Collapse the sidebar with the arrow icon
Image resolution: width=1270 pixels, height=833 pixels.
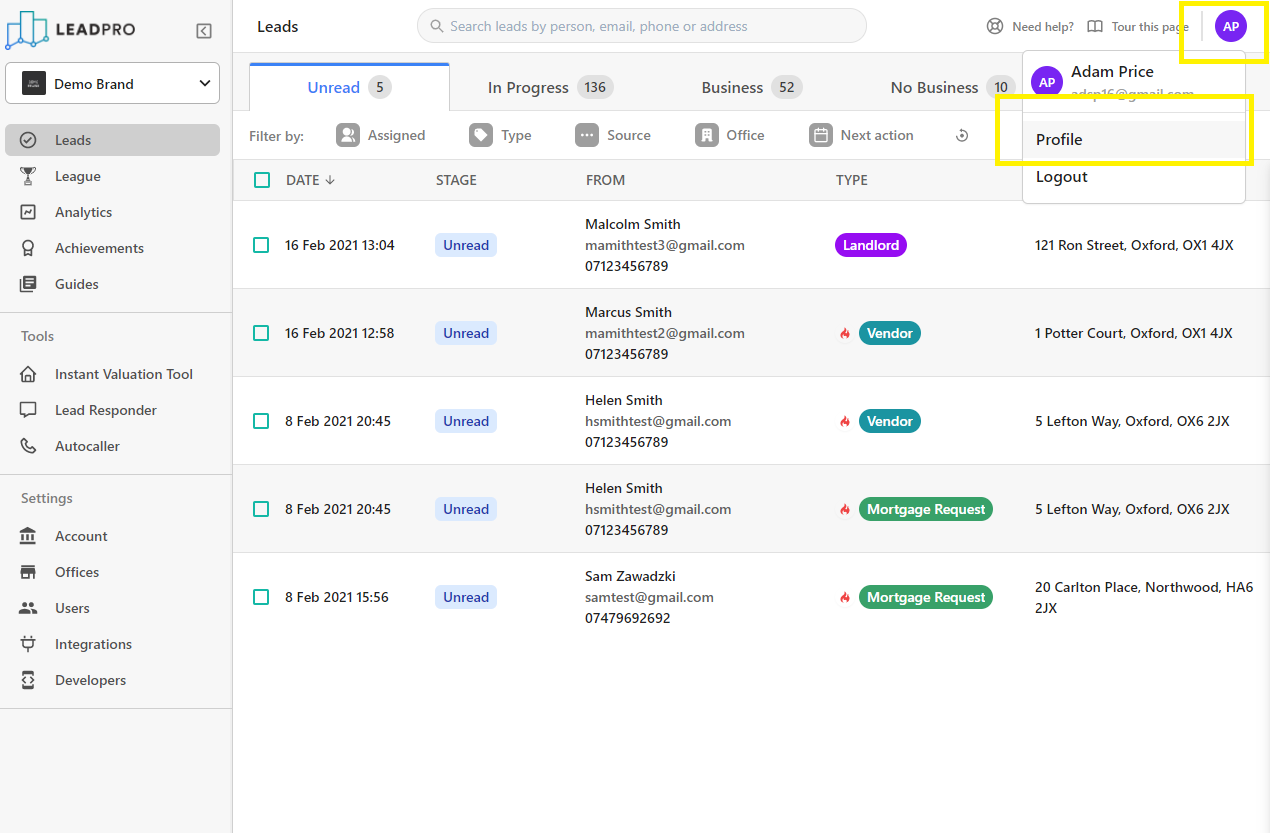[204, 31]
